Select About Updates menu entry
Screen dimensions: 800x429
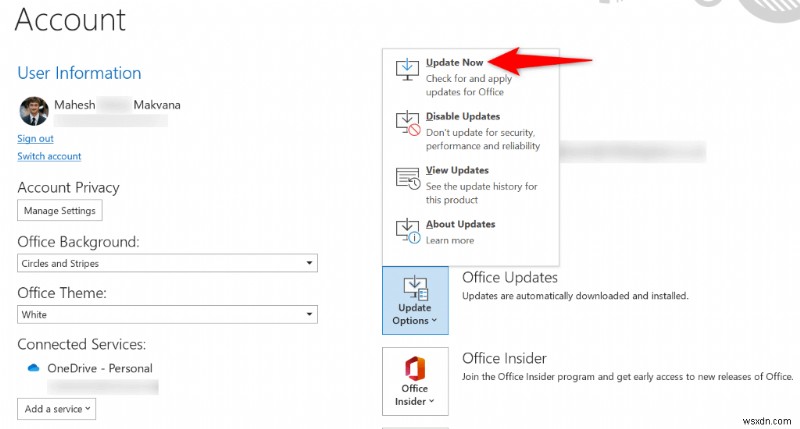(x=470, y=232)
